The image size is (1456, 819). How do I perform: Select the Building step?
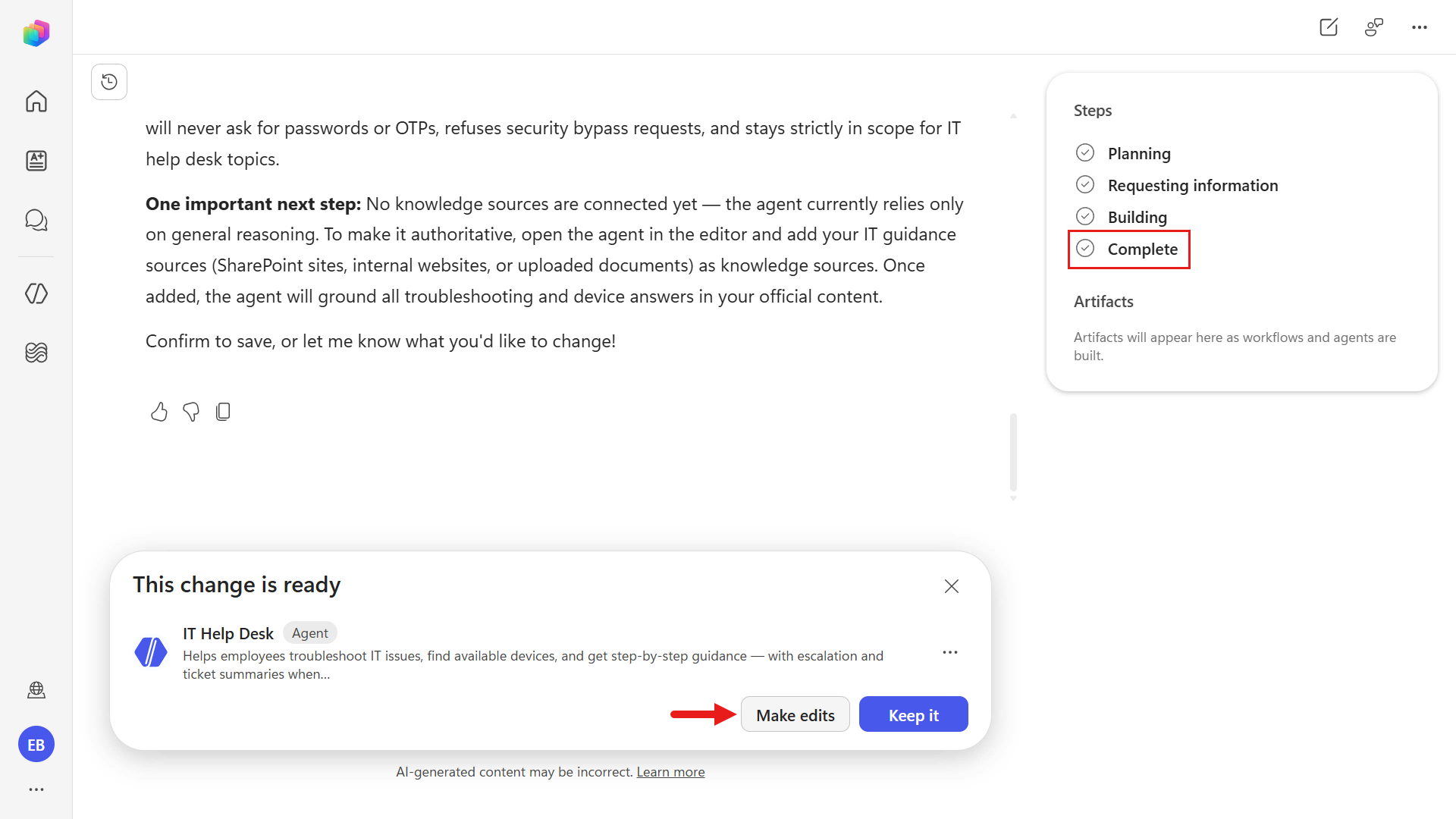[x=1137, y=218]
